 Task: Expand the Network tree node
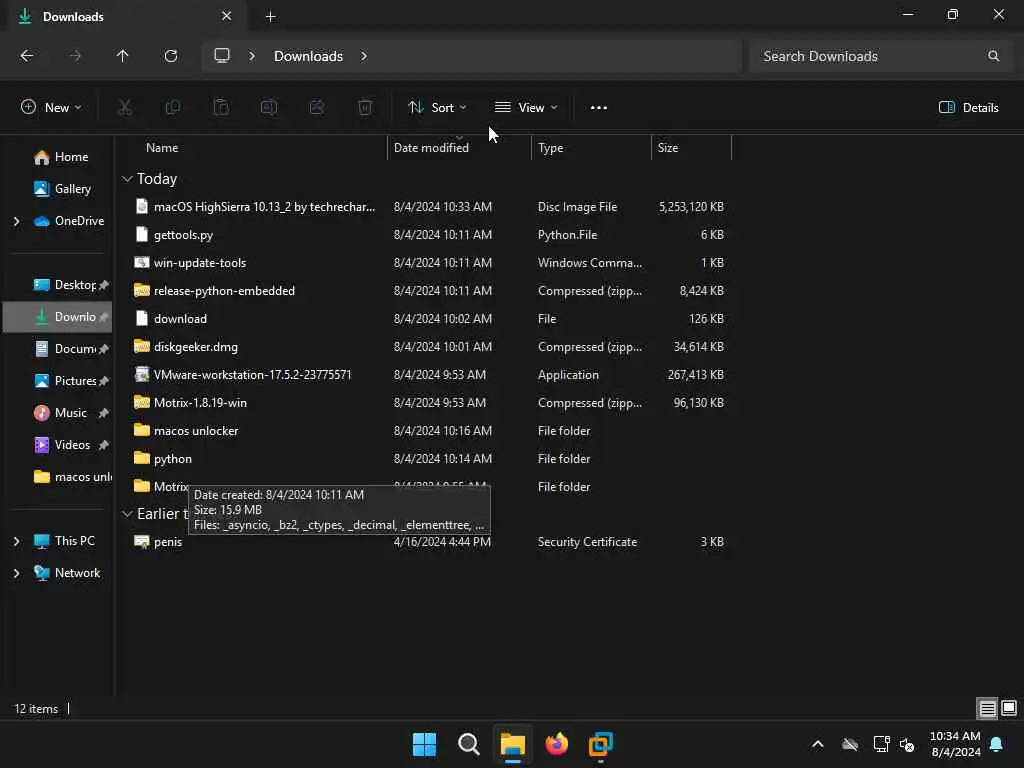click(x=16, y=573)
